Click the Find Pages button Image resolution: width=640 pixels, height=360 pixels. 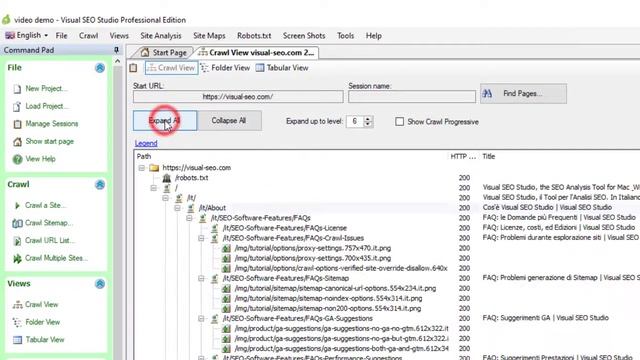pyautogui.click(x=523, y=93)
